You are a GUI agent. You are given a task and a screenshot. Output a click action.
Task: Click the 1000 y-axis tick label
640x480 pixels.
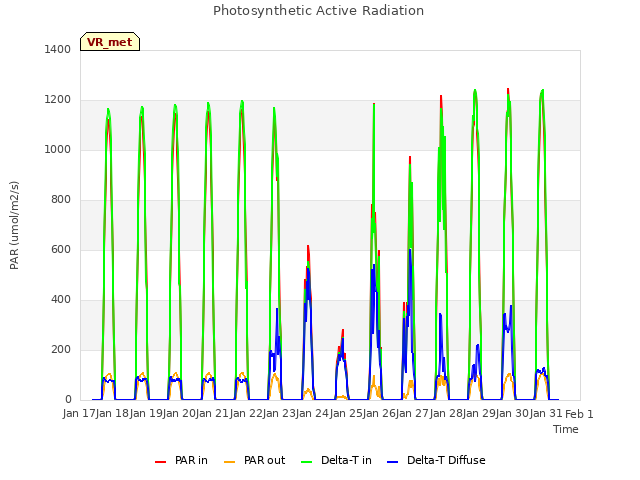point(58,149)
